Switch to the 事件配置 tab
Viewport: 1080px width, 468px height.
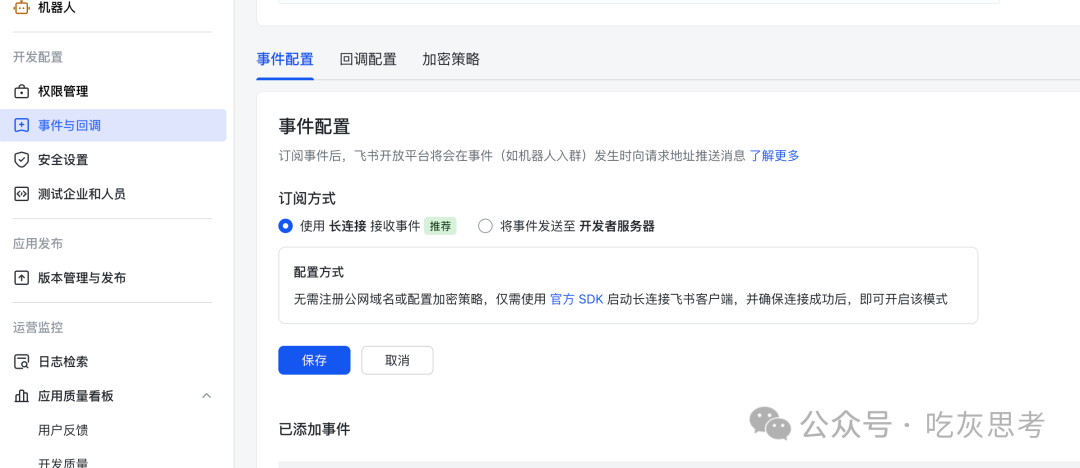[x=285, y=59]
